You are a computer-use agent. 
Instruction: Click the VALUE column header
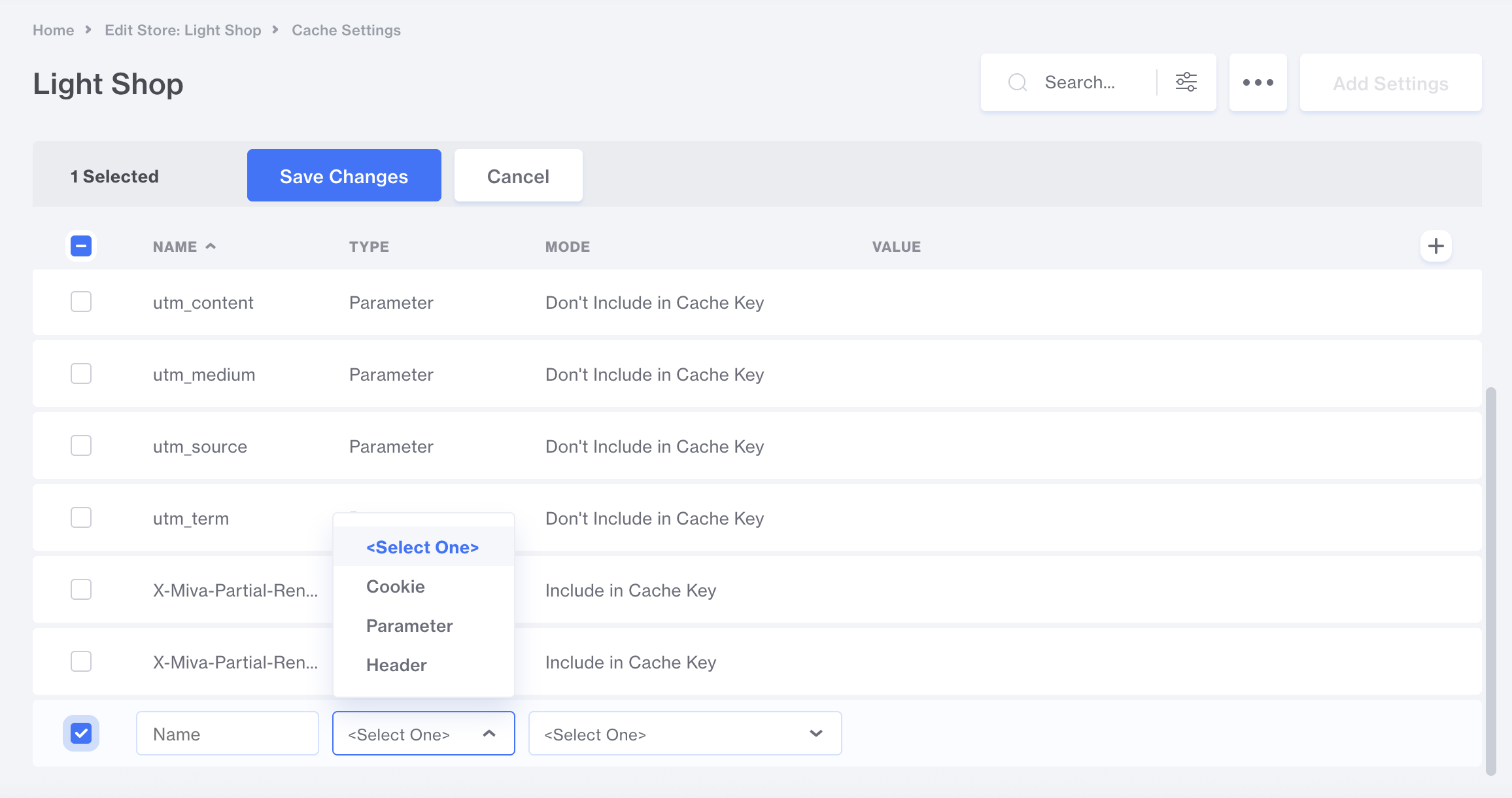click(x=897, y=247)
